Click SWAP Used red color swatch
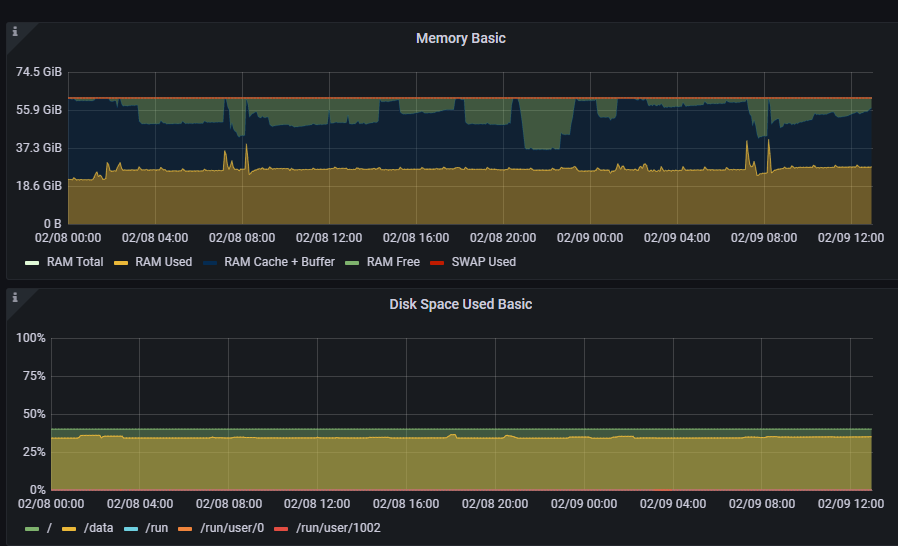This screenshot has width=898, height=546. pyautogui.click(x=437, y=263)
